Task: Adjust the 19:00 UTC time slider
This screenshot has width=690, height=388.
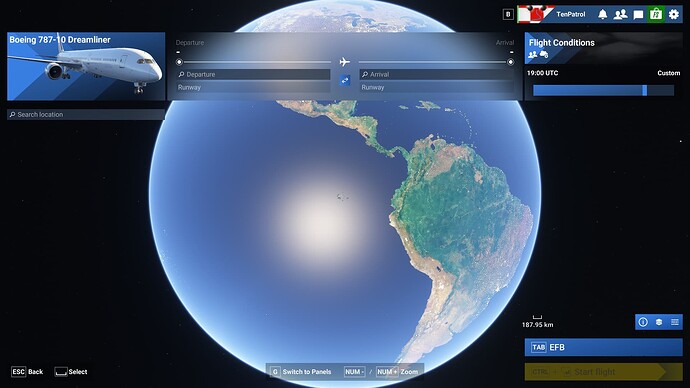Action: coord(603,90)
